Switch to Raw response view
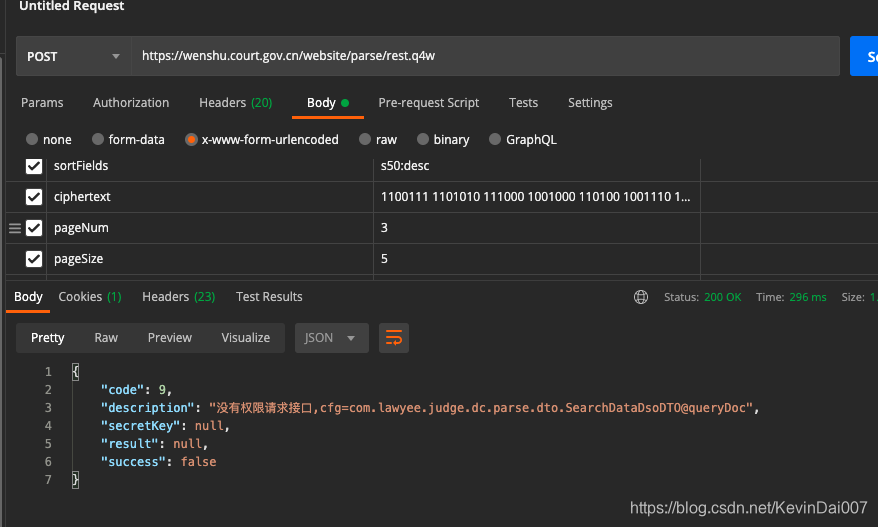The height and width of the screenshot is (527, 878). tap(106, 338)
